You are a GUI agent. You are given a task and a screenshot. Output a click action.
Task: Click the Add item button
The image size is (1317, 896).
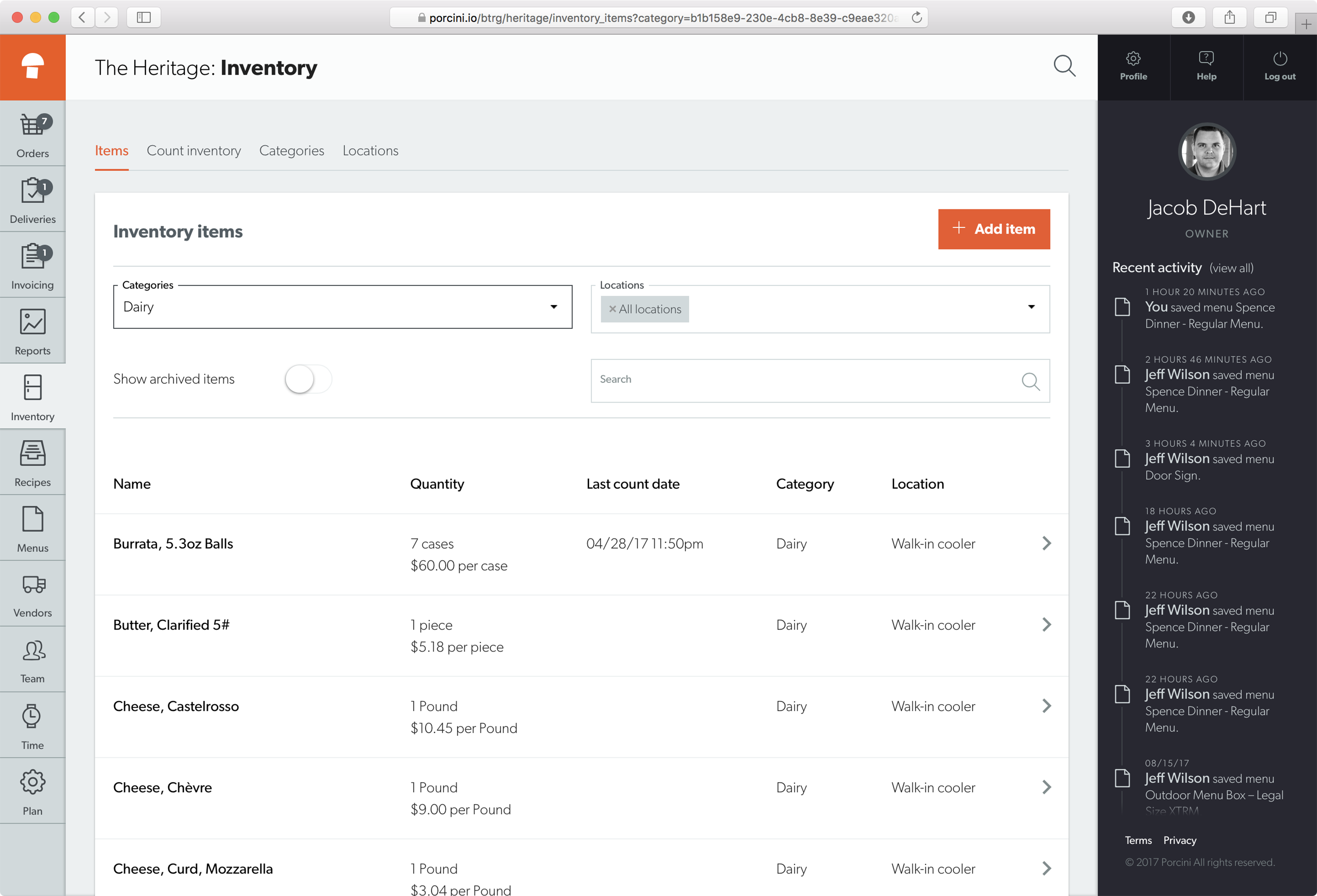(x=993, y=229)
